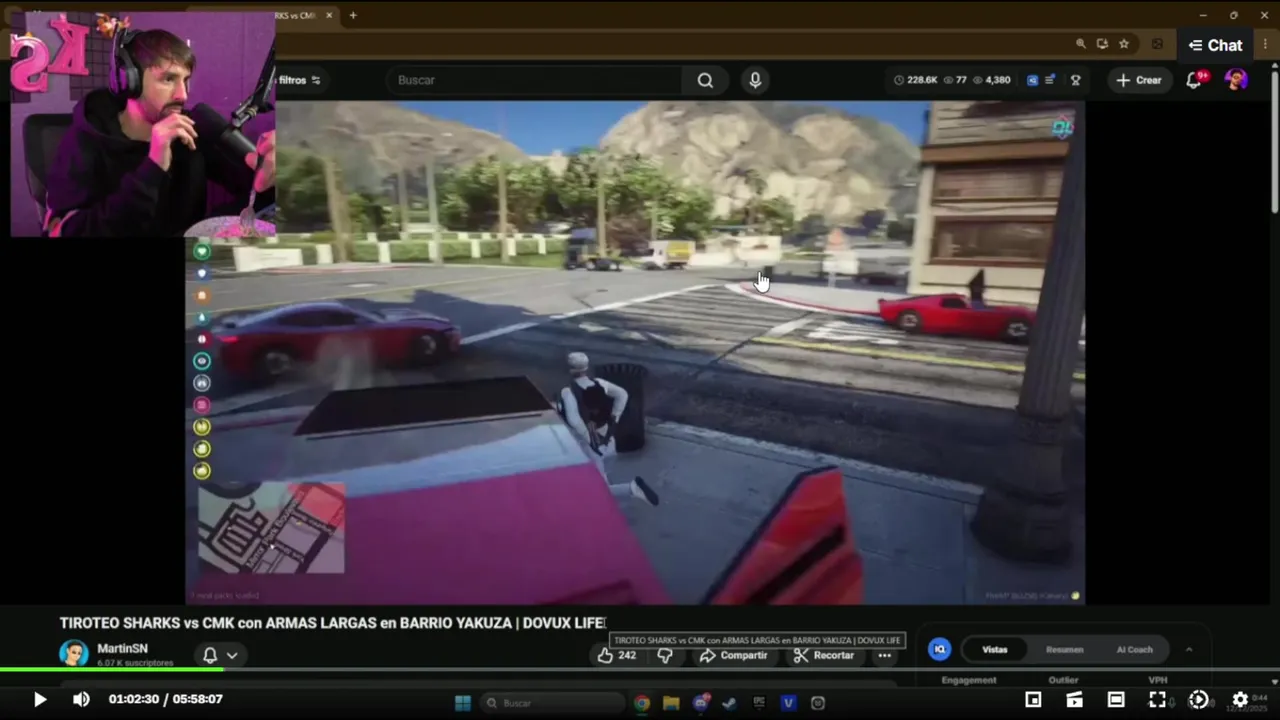Click the Compartir share button

tap(733, 655)
